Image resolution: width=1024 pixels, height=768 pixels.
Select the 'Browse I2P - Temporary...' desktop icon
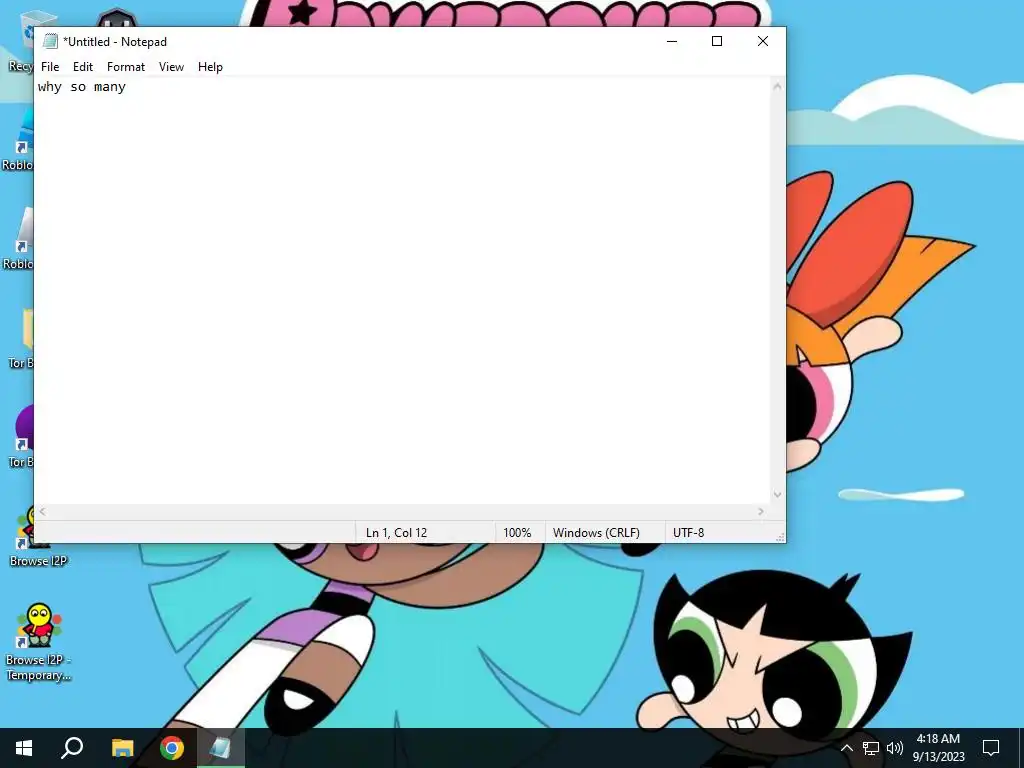[39, 642]
